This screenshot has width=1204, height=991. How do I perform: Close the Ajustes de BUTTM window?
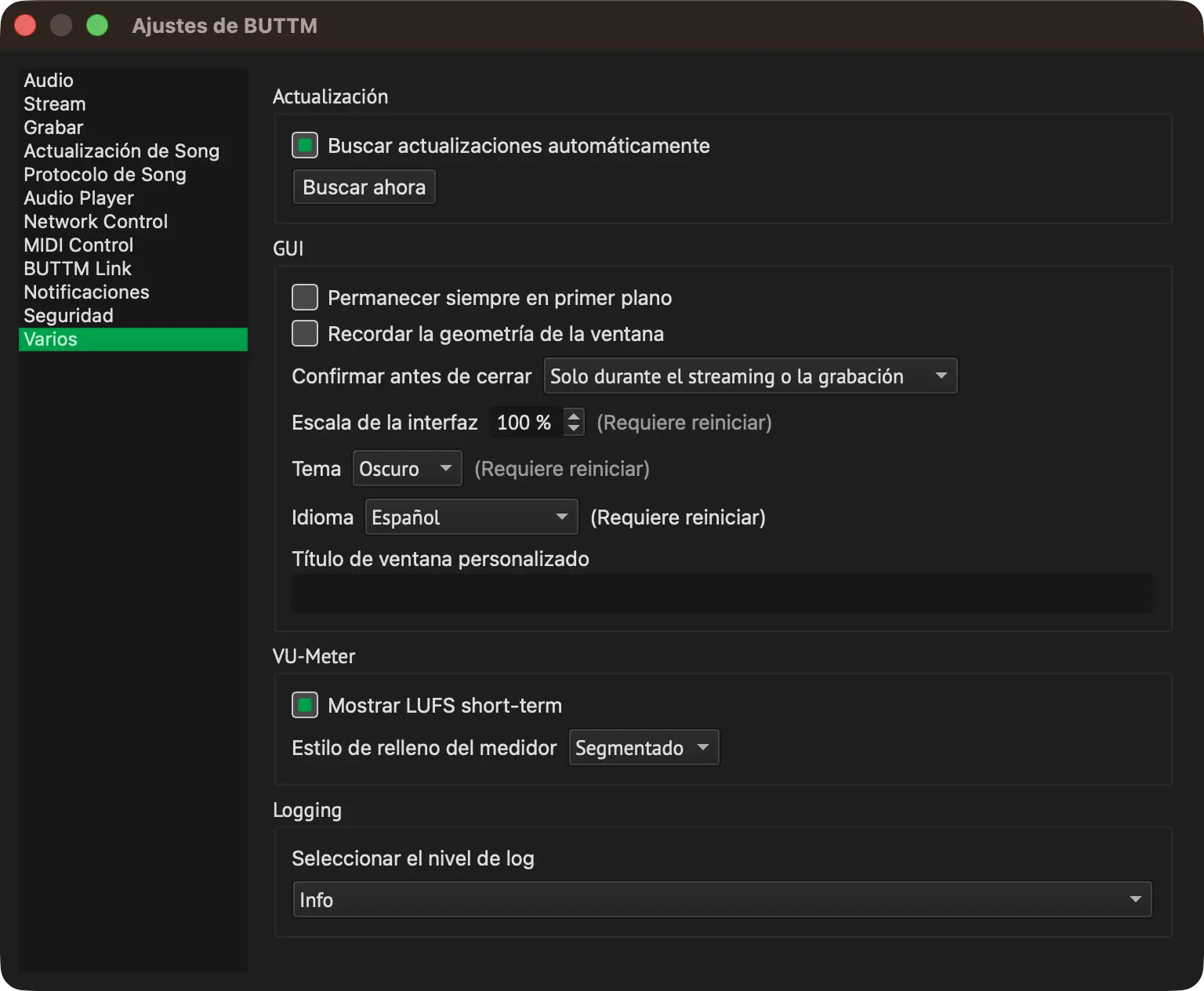tap(25, 25)
